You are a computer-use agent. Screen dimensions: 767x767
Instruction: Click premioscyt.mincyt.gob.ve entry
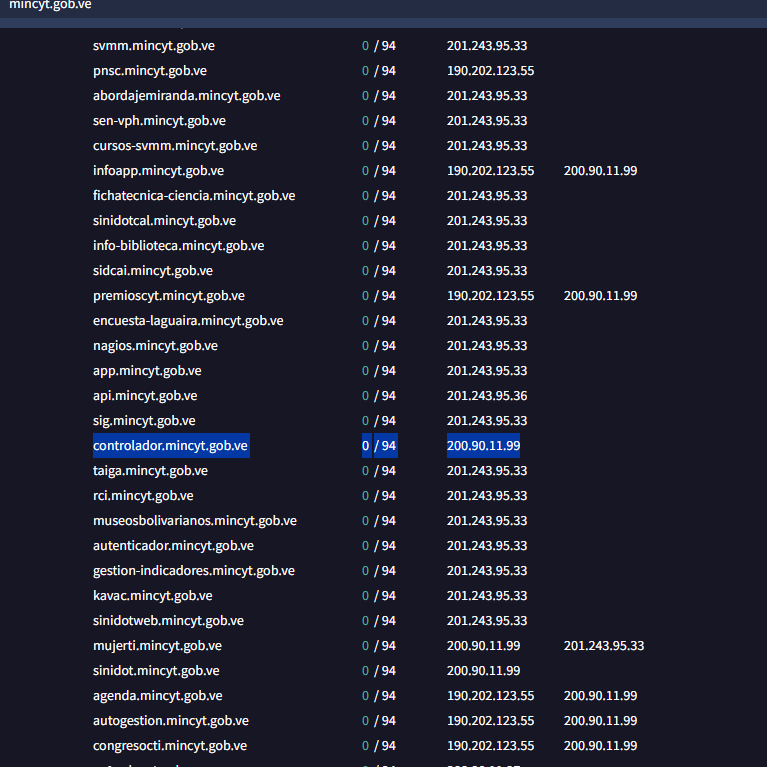click(169, 295)
